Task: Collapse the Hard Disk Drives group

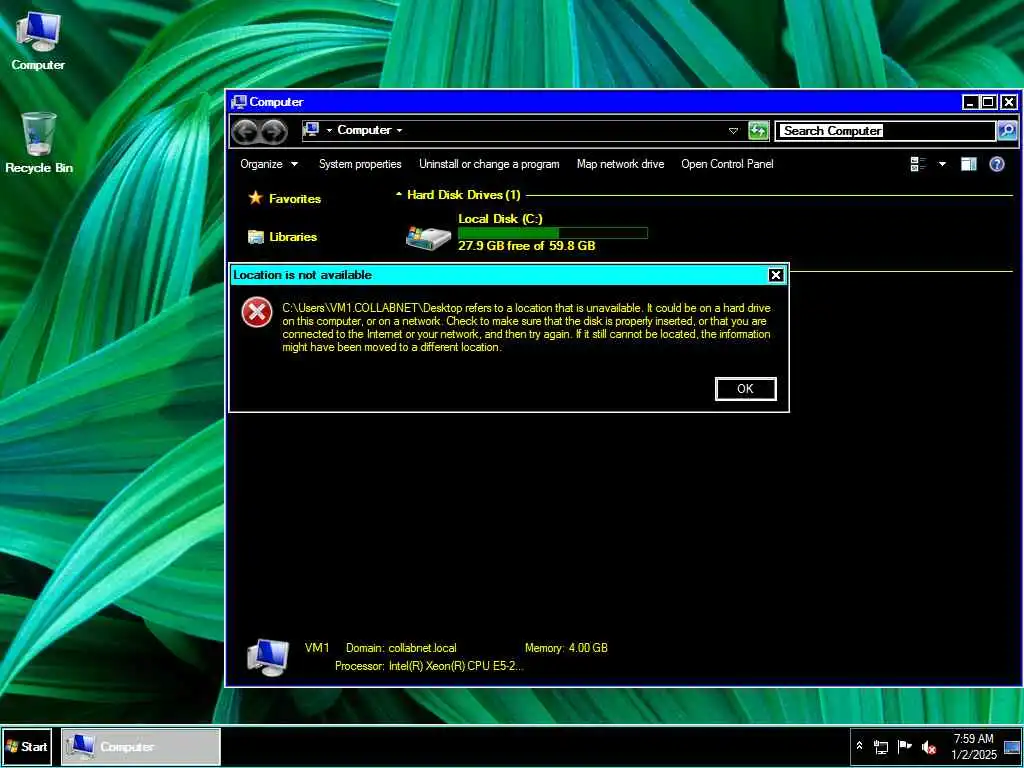Action: pos(398,195)
